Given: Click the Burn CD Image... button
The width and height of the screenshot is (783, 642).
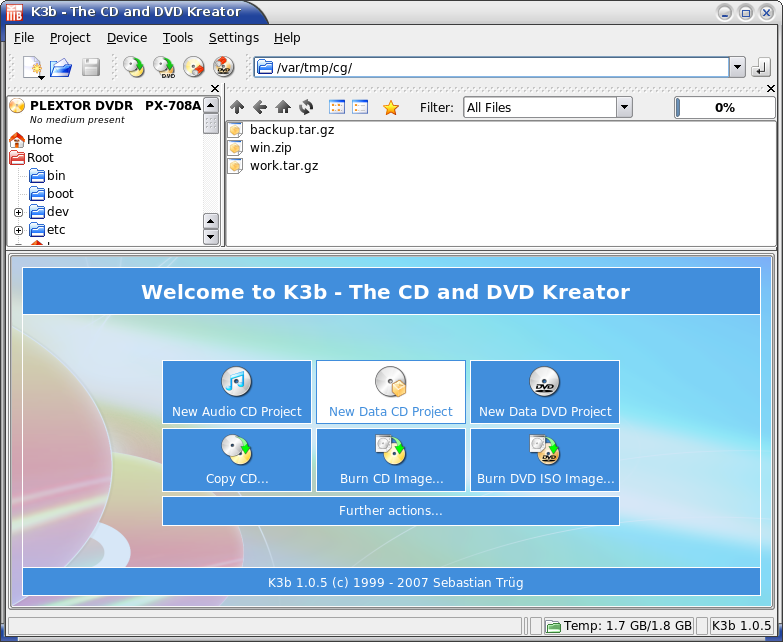Looking at the screenshot, I should (x=391, y=460).
